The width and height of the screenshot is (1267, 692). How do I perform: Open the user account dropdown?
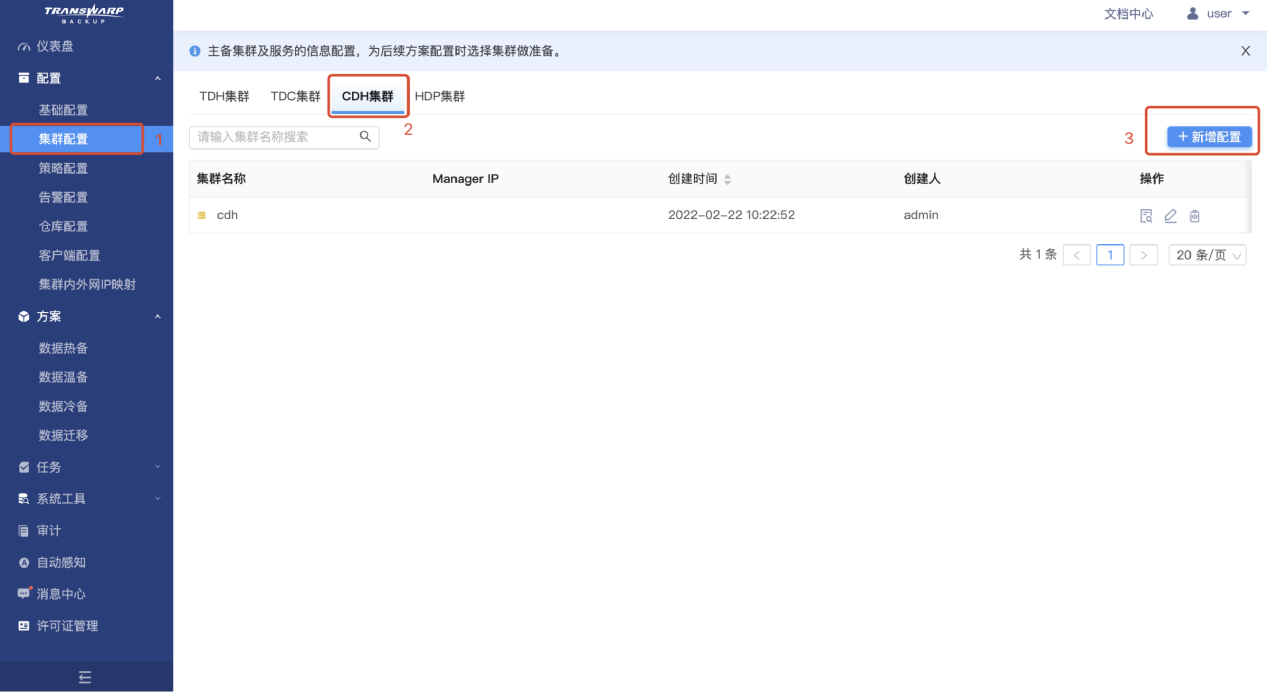tap(1218, 14)
